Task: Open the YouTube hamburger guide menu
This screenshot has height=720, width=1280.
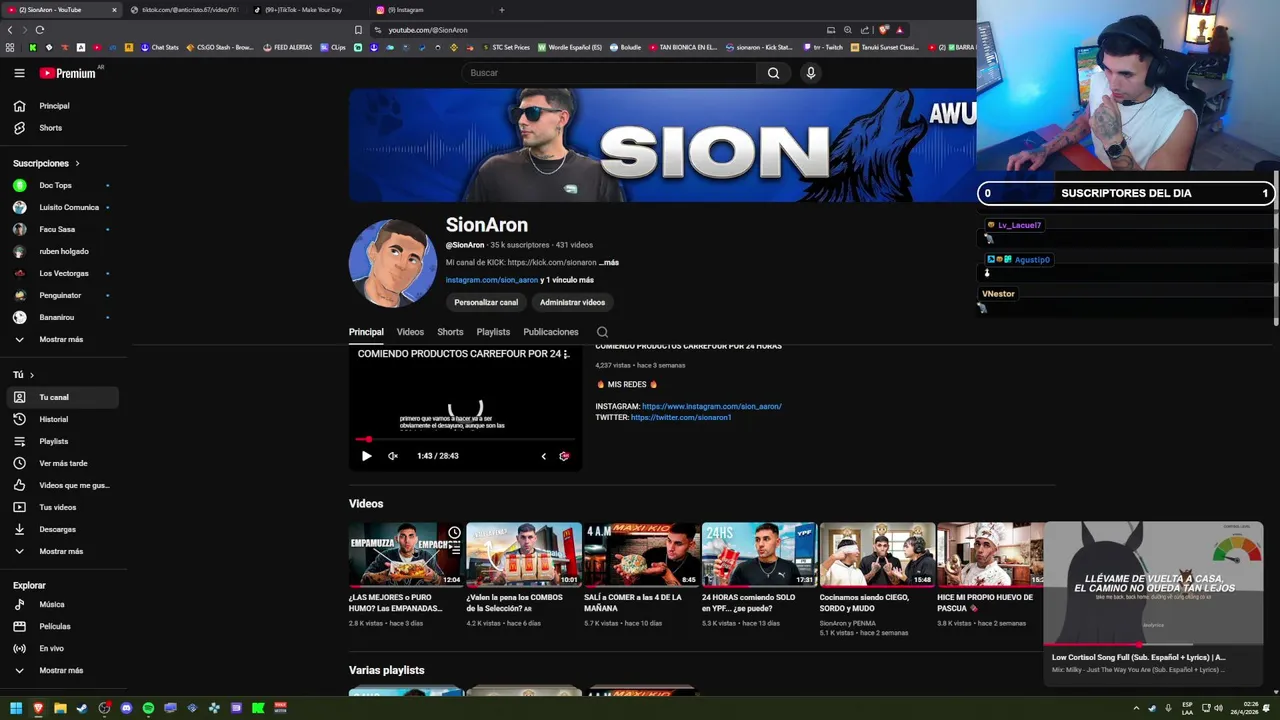Action: coord(19,73)
